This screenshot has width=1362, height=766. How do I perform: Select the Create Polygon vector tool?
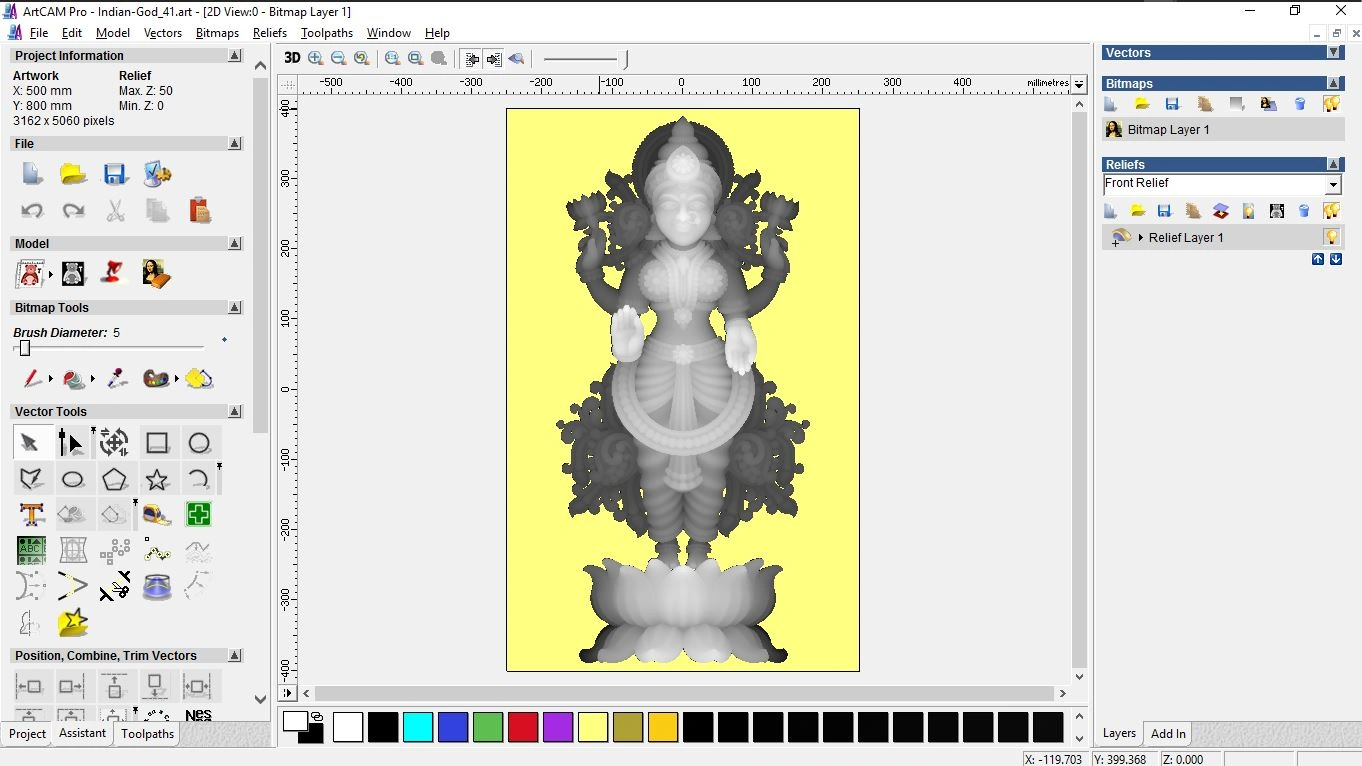(114, 479)
